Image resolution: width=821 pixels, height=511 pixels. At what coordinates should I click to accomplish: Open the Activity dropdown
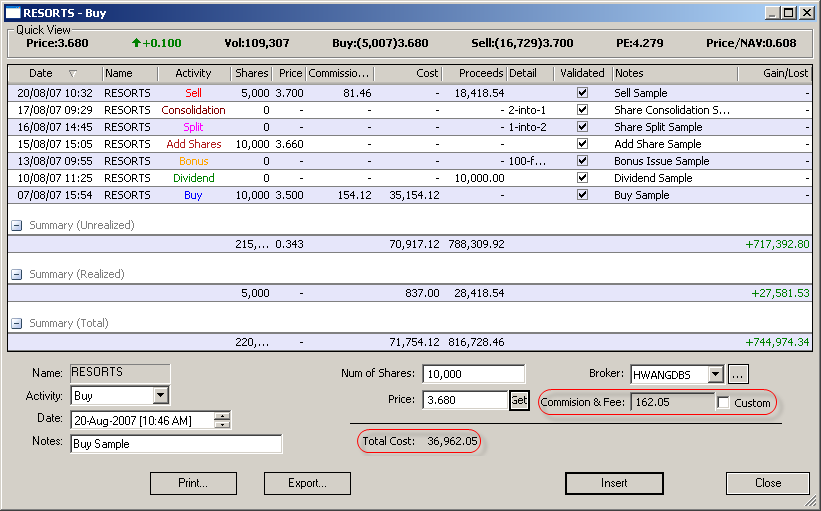pyautogui.click(x=161, y=395)
